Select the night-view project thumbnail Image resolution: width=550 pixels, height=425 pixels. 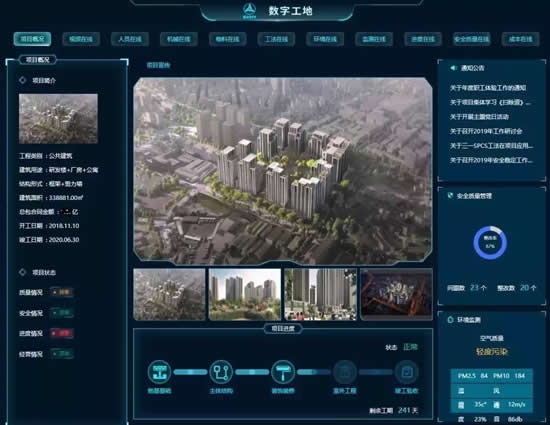pyautogui.click(x=396, y=294)
